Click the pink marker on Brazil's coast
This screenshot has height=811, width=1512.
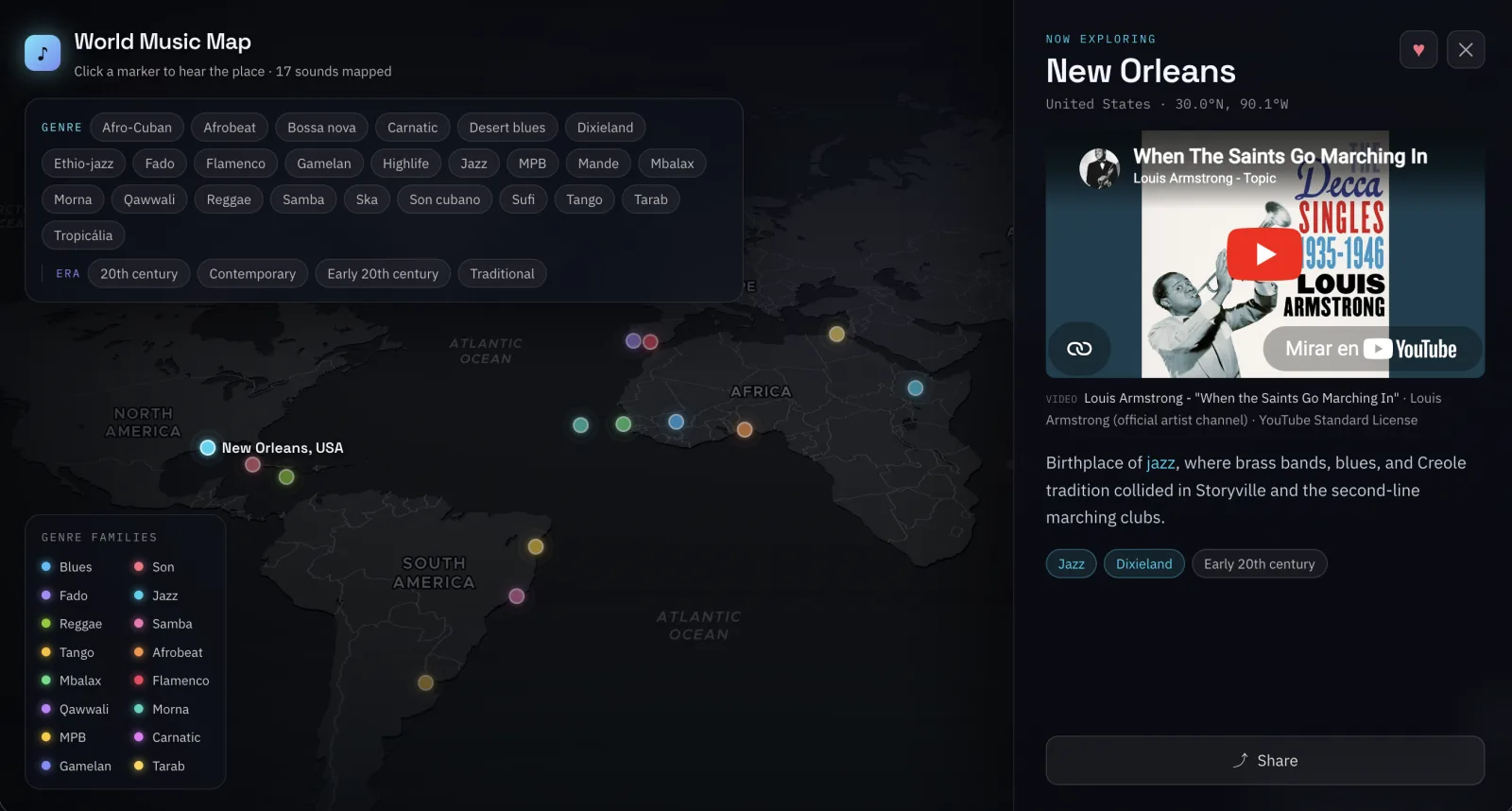coord(516,595)
